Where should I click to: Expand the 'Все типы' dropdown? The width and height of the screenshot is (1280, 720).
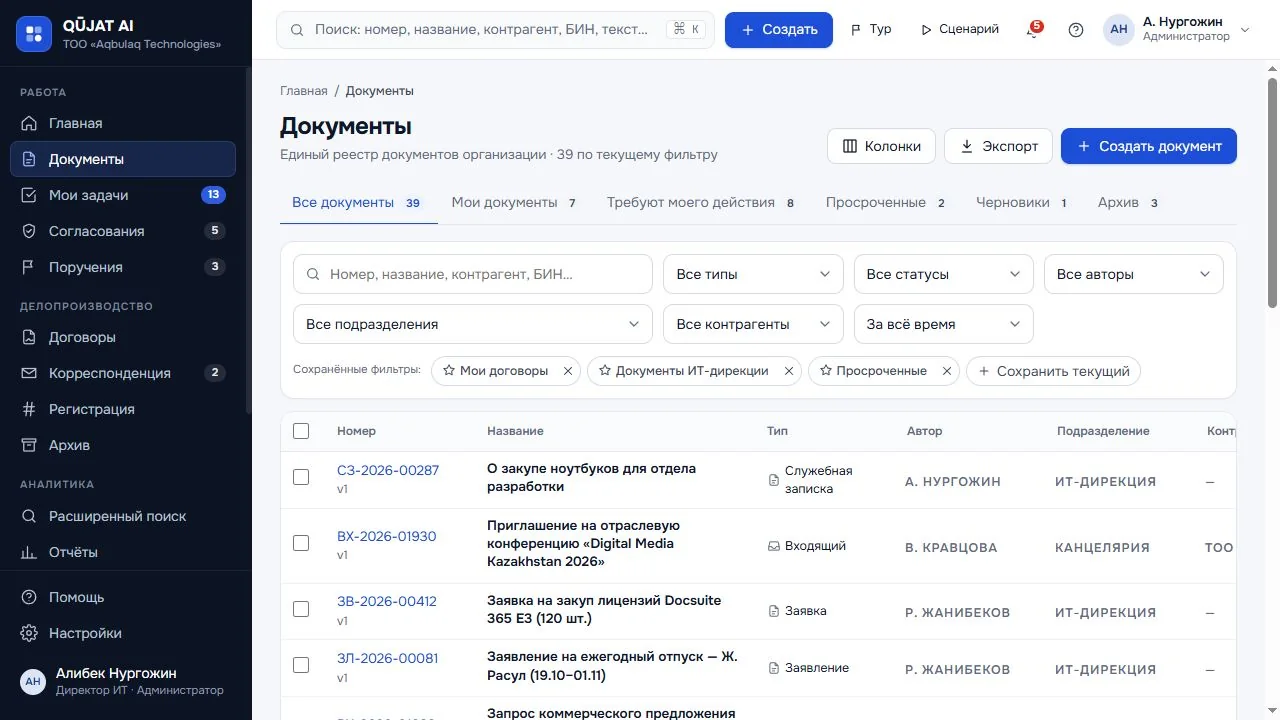(x=753, y=274)
